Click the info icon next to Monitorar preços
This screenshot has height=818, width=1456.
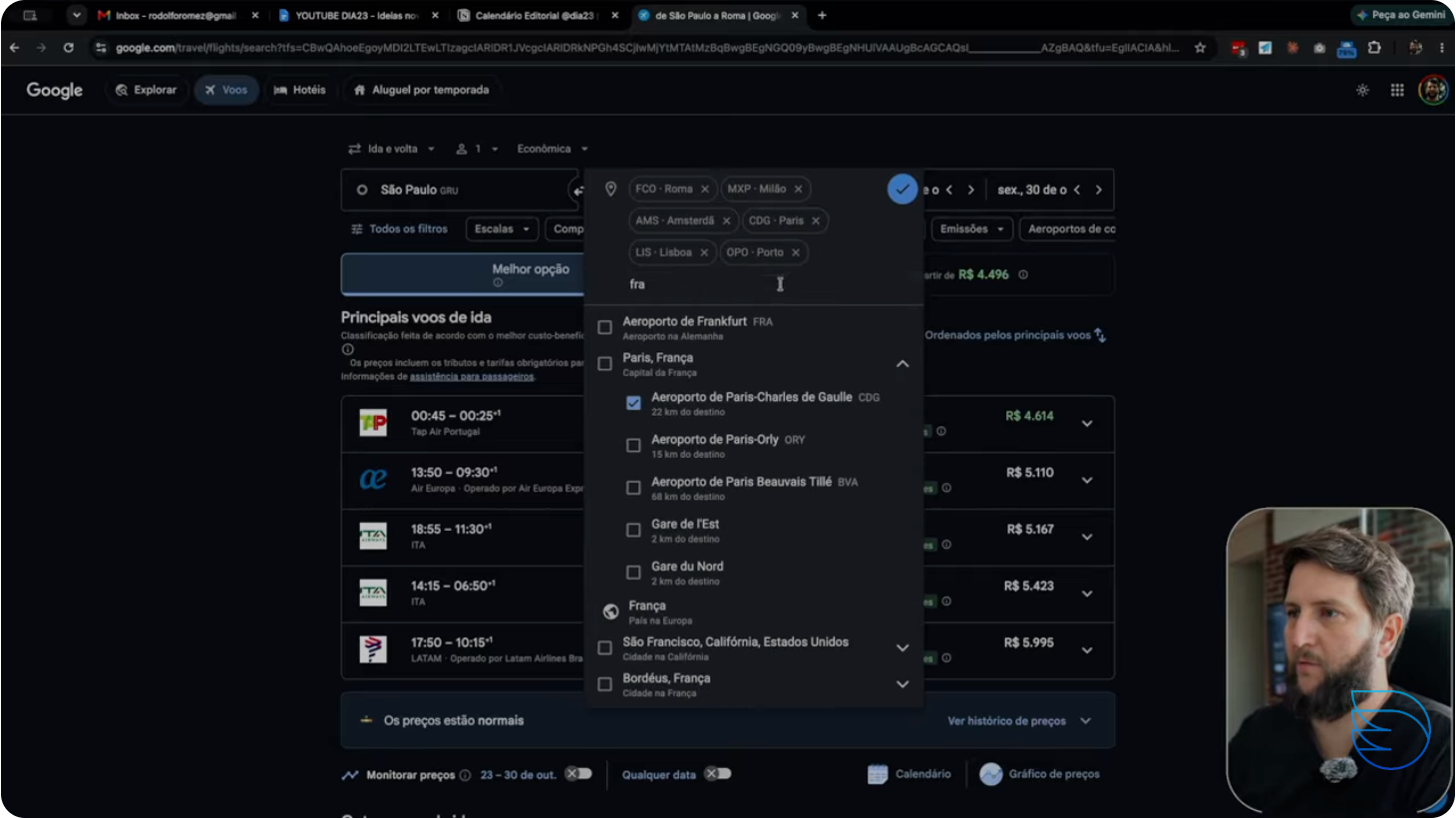(465, 775)
